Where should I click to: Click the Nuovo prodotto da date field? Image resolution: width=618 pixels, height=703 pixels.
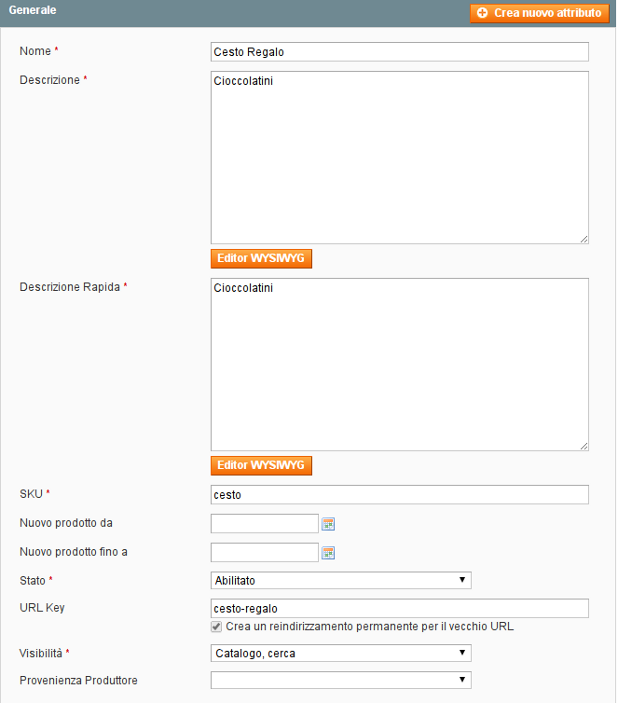tap(264, 523)
